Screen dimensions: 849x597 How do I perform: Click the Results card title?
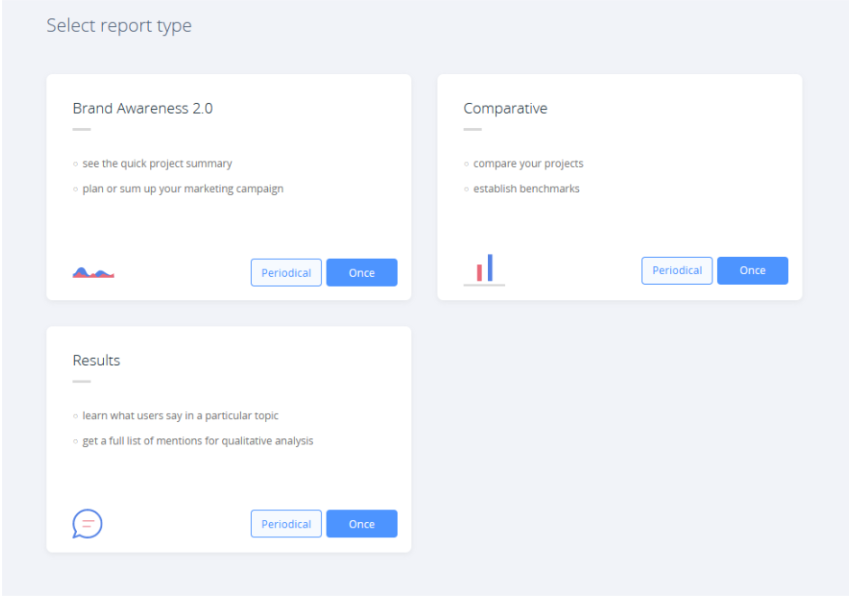click(x=96, y=360)
